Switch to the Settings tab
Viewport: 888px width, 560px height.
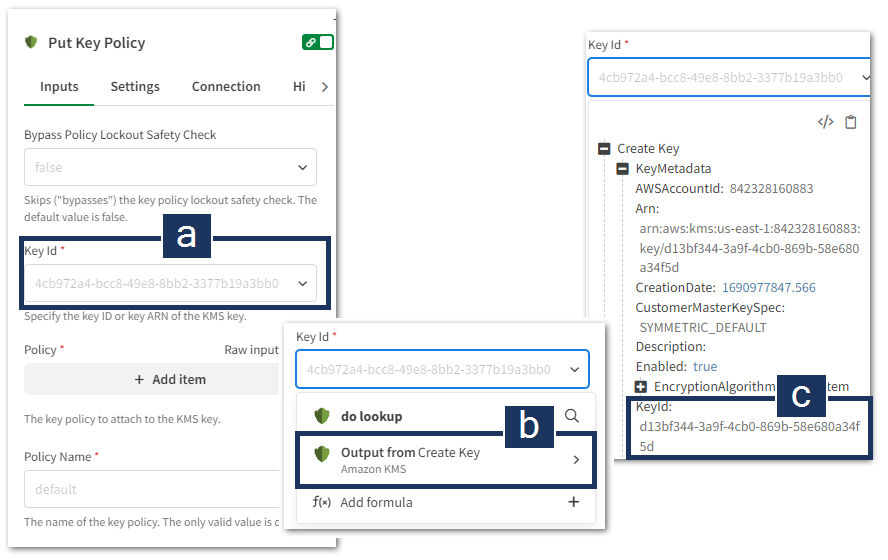(135, 87)
